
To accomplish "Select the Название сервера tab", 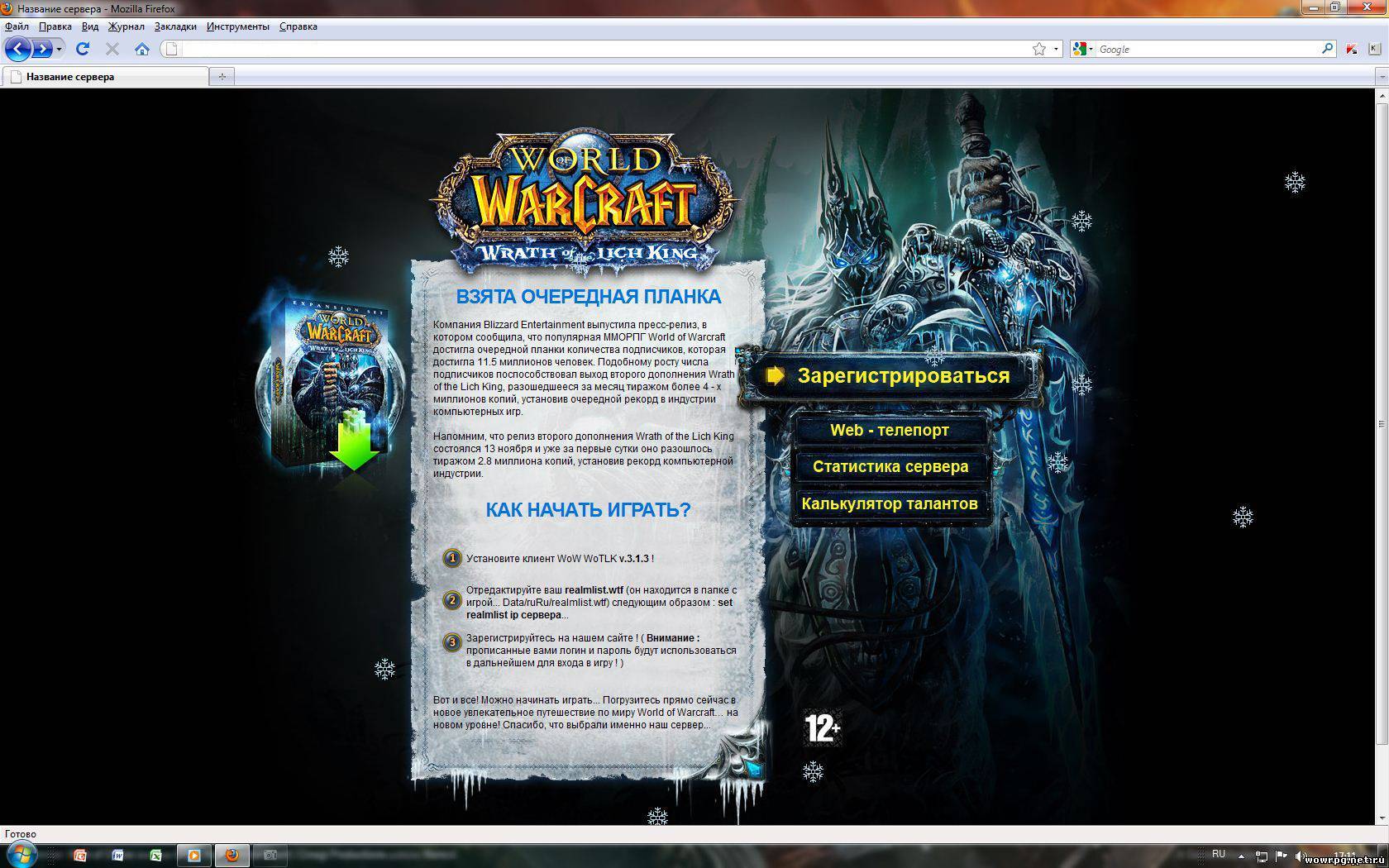I will [105, 77].
